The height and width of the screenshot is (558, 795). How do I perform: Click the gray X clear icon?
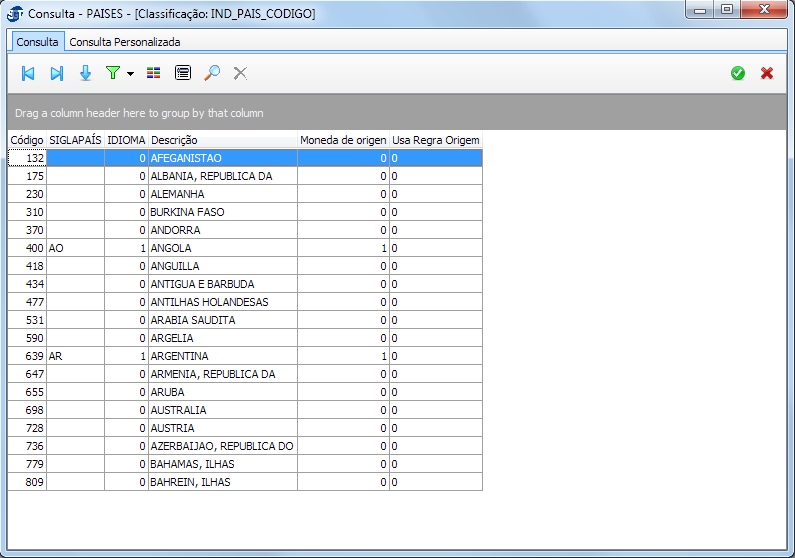[x=240, y=73]
